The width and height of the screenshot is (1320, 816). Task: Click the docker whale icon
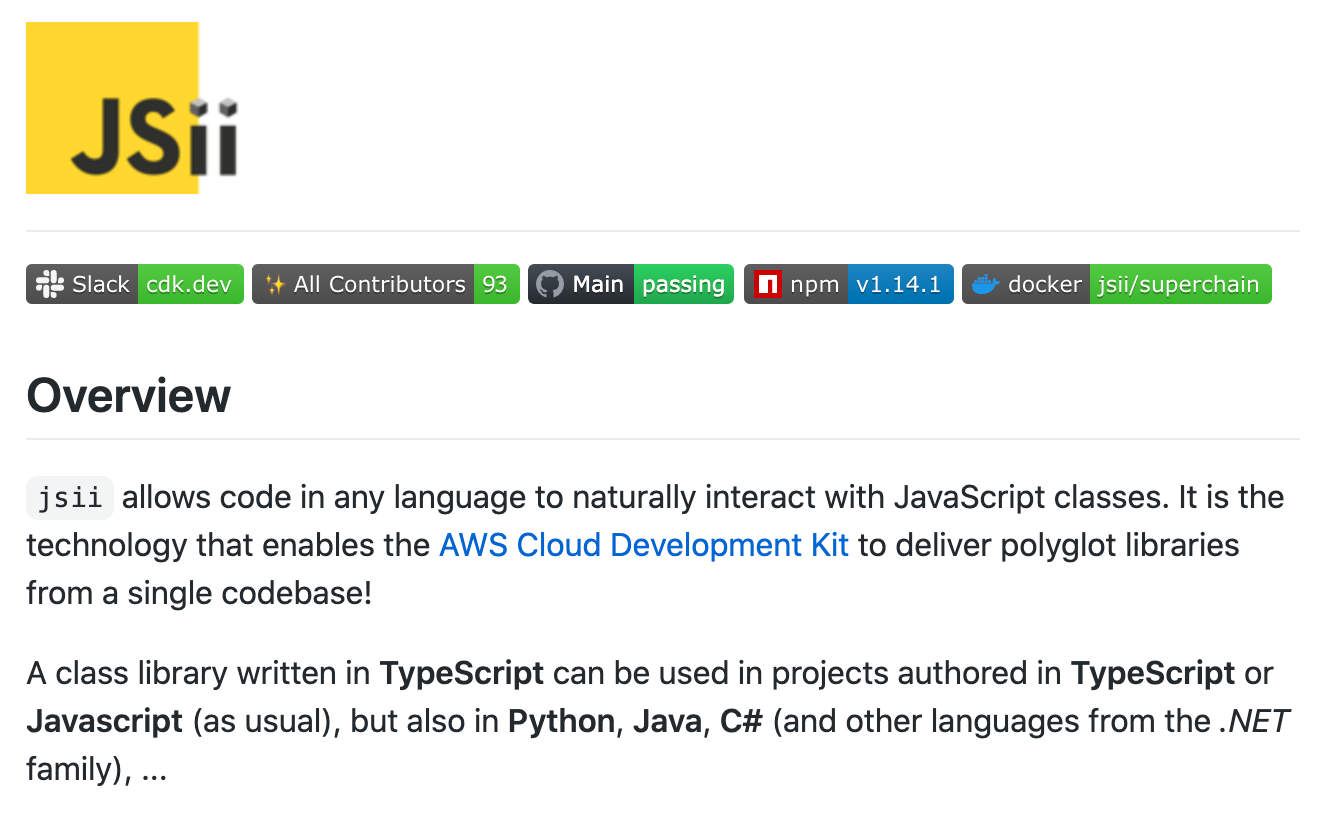click(986, 284)
